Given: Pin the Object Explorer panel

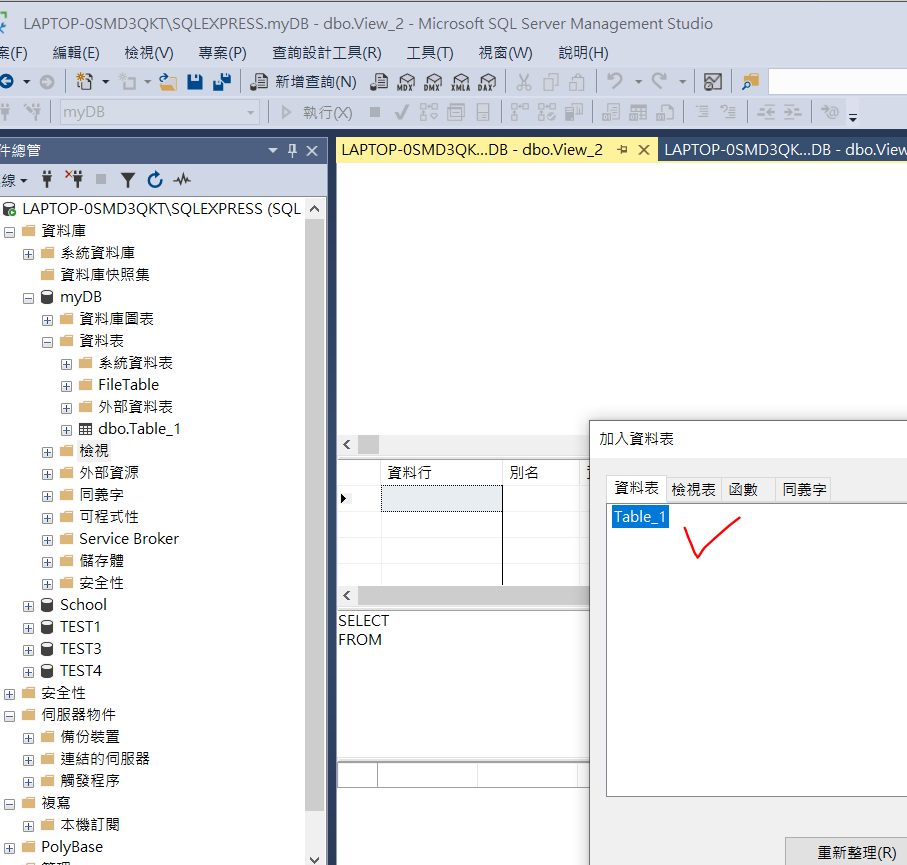Looking at the screenshot, I should coord(292,151).
